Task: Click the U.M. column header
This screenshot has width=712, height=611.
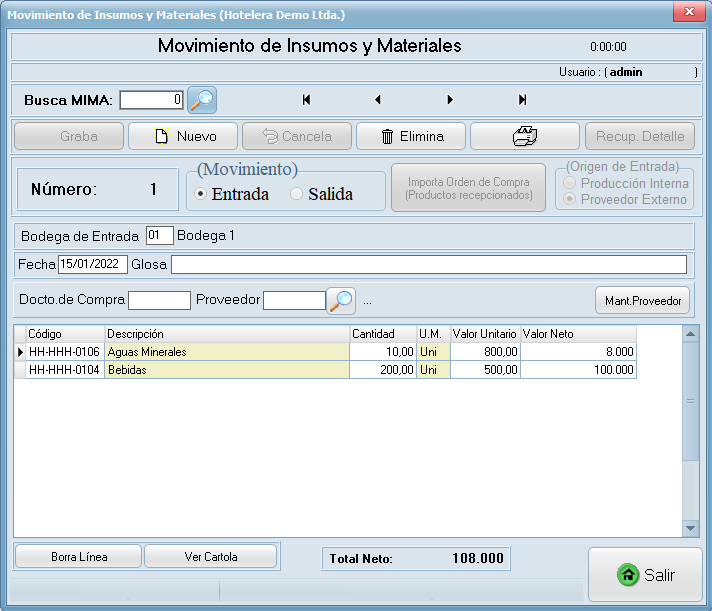Action: pos(434,334)
